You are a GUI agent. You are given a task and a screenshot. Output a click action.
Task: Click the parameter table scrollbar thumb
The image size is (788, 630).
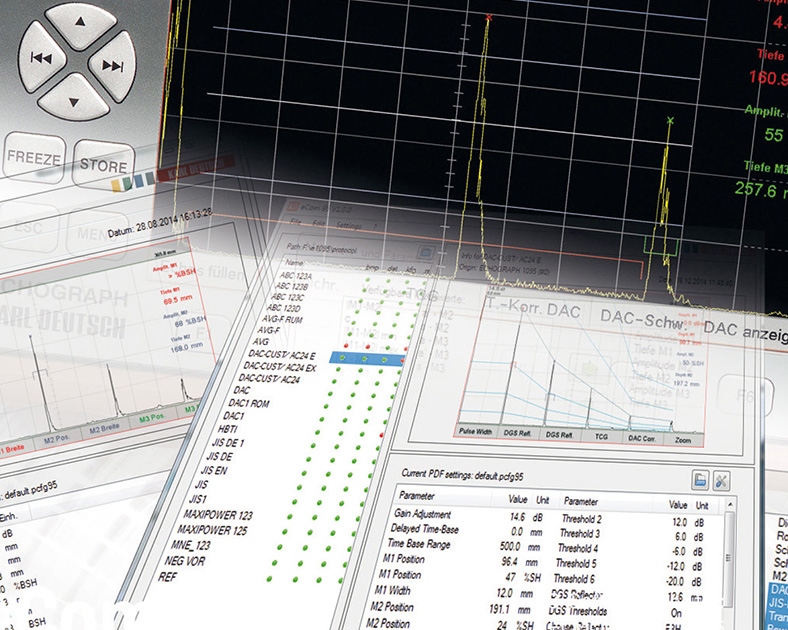pyautogui.click(x=729, y=559)
